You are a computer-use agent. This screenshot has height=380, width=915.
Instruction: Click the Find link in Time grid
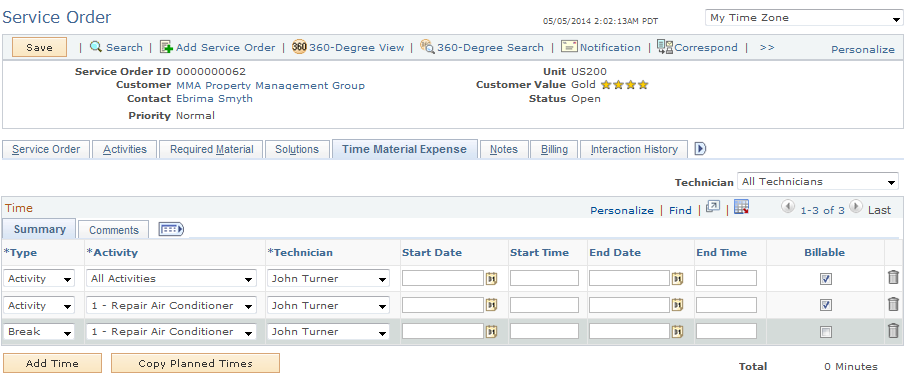(x=680, y=210)
